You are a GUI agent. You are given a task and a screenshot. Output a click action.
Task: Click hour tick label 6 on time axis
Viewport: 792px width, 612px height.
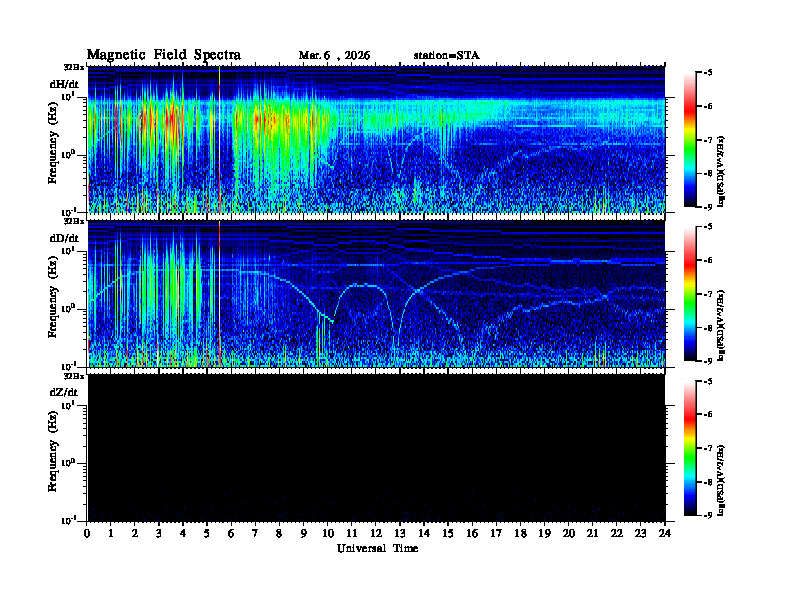231,534
